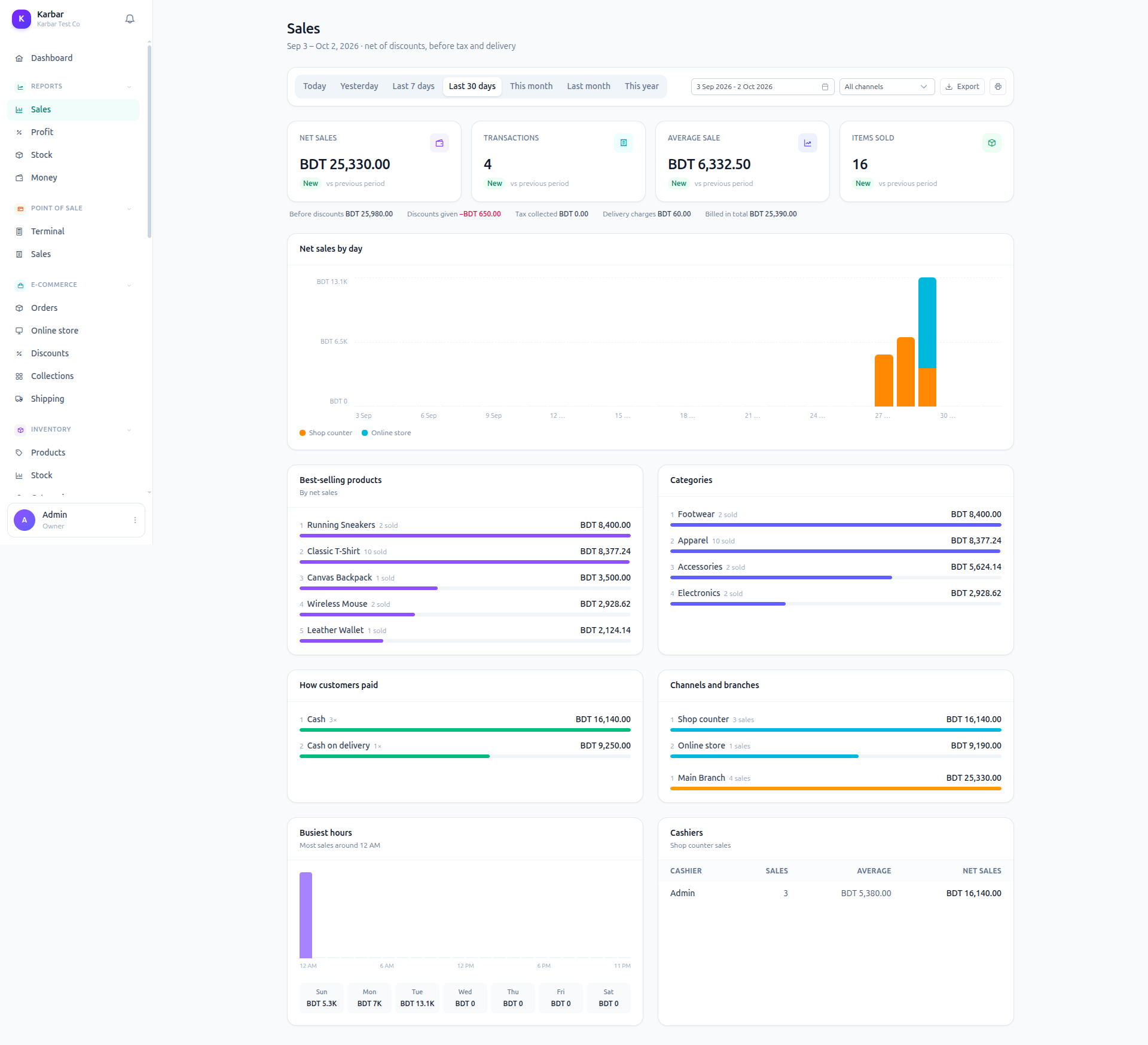Viewport: 1148px width, 1045px height.
Task: Select the Last month tab
Action: [588, 86]
